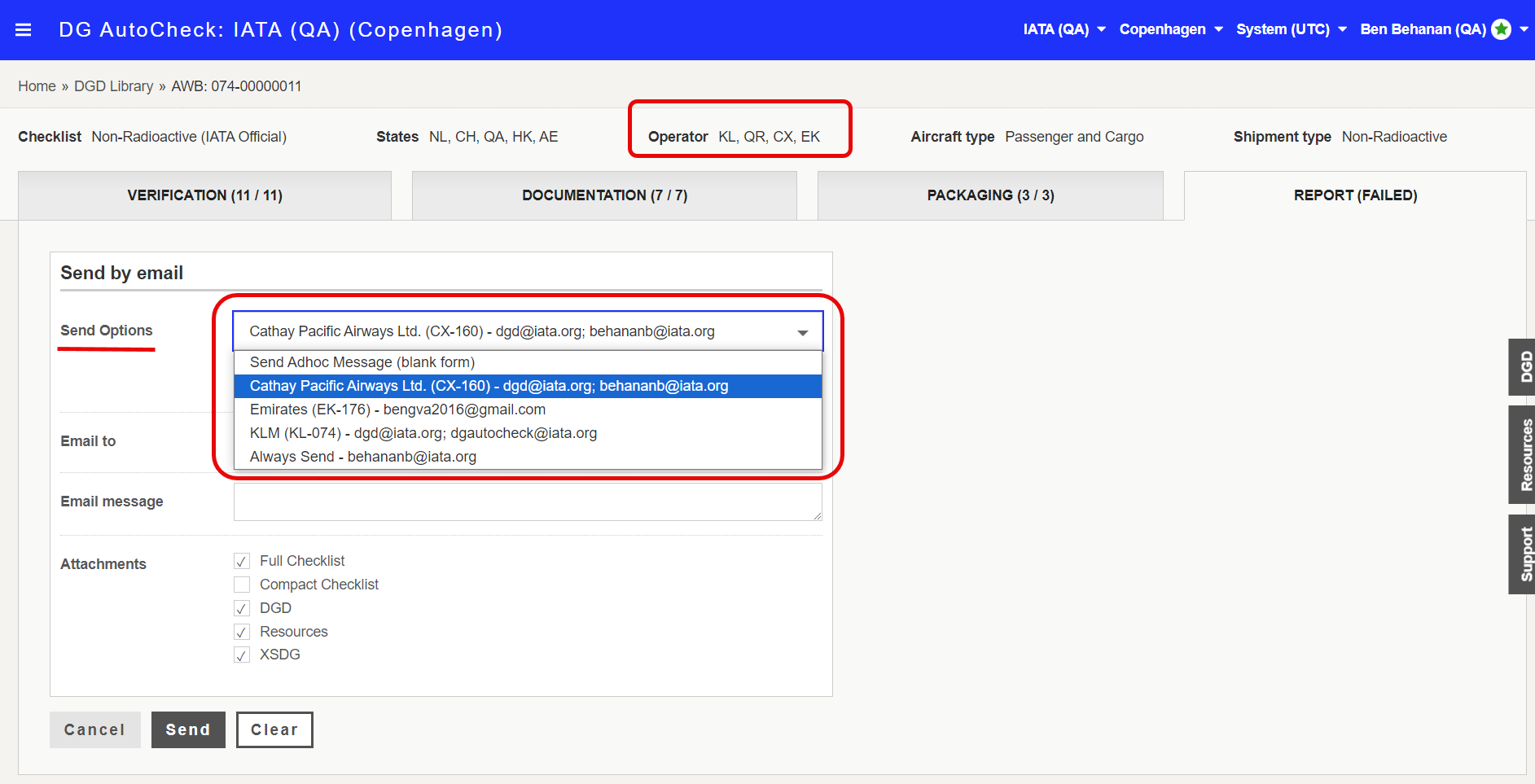Enable the Compact Checklist attachment
The height and width of the screenshot is (784, 1535).
click(x=242, y=585)
